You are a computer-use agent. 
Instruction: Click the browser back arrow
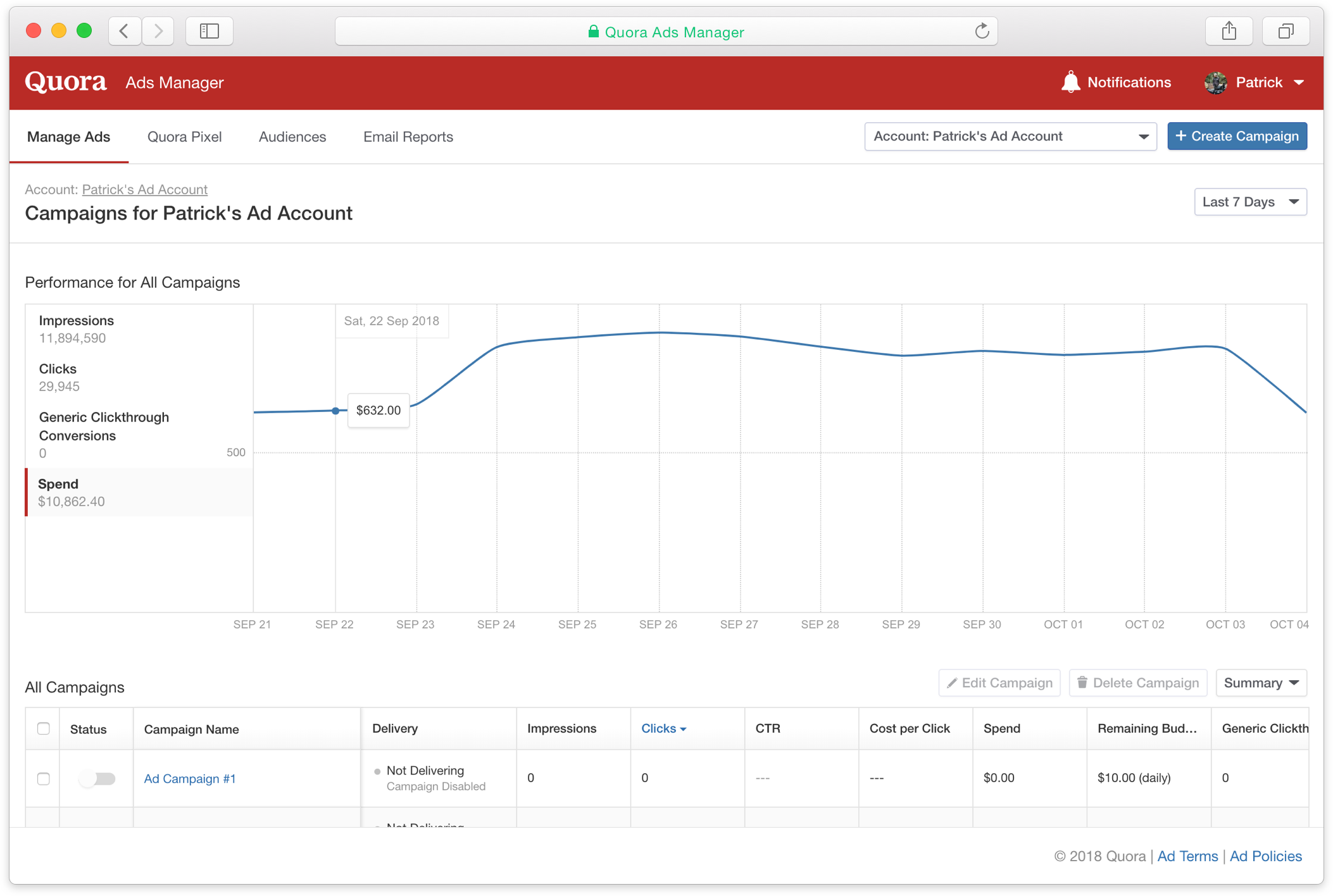point(125,31)
